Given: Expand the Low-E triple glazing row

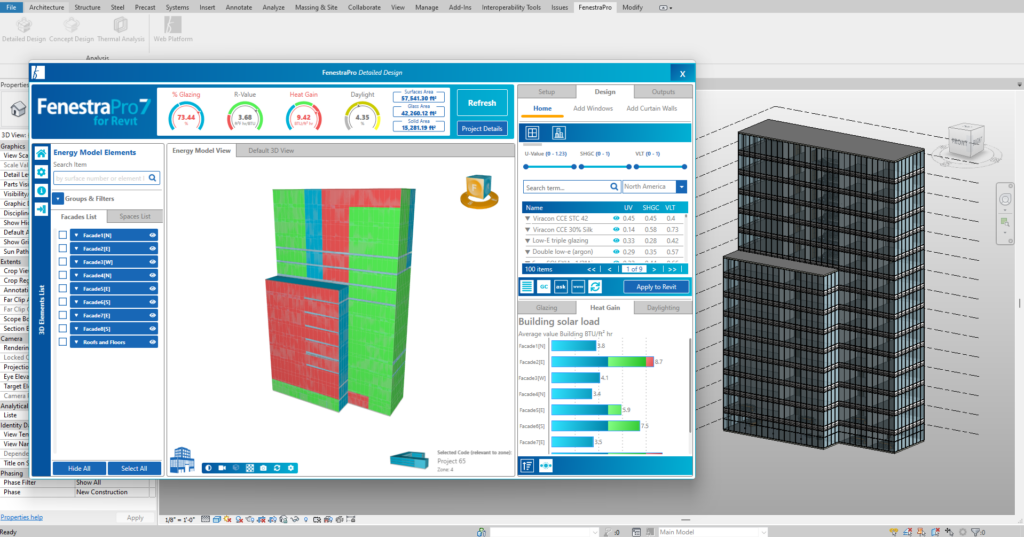Looking at the screenshot, I should (528, 240).
